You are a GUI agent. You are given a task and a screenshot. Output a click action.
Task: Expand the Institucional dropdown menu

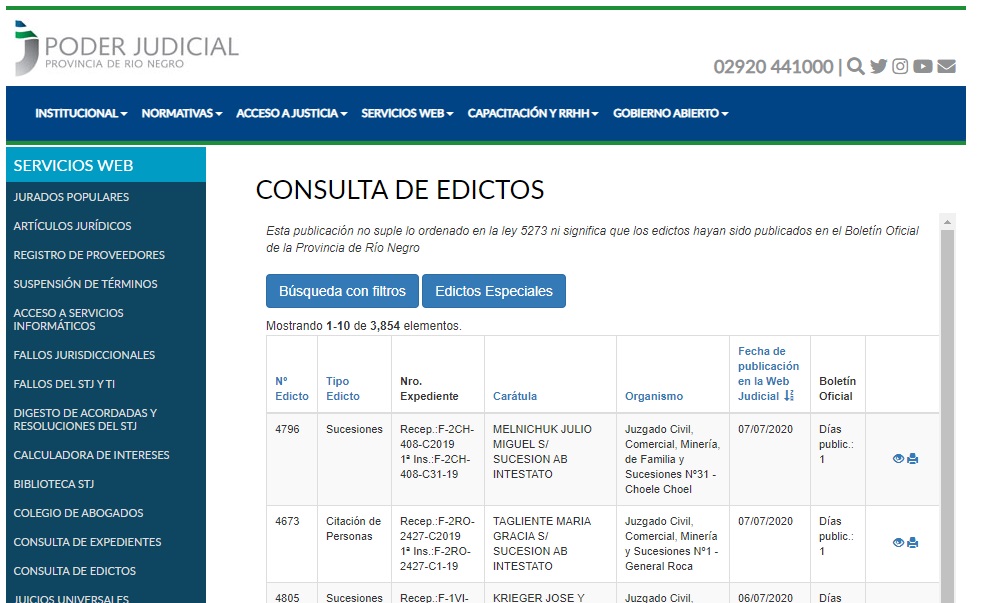click(81, 114)
